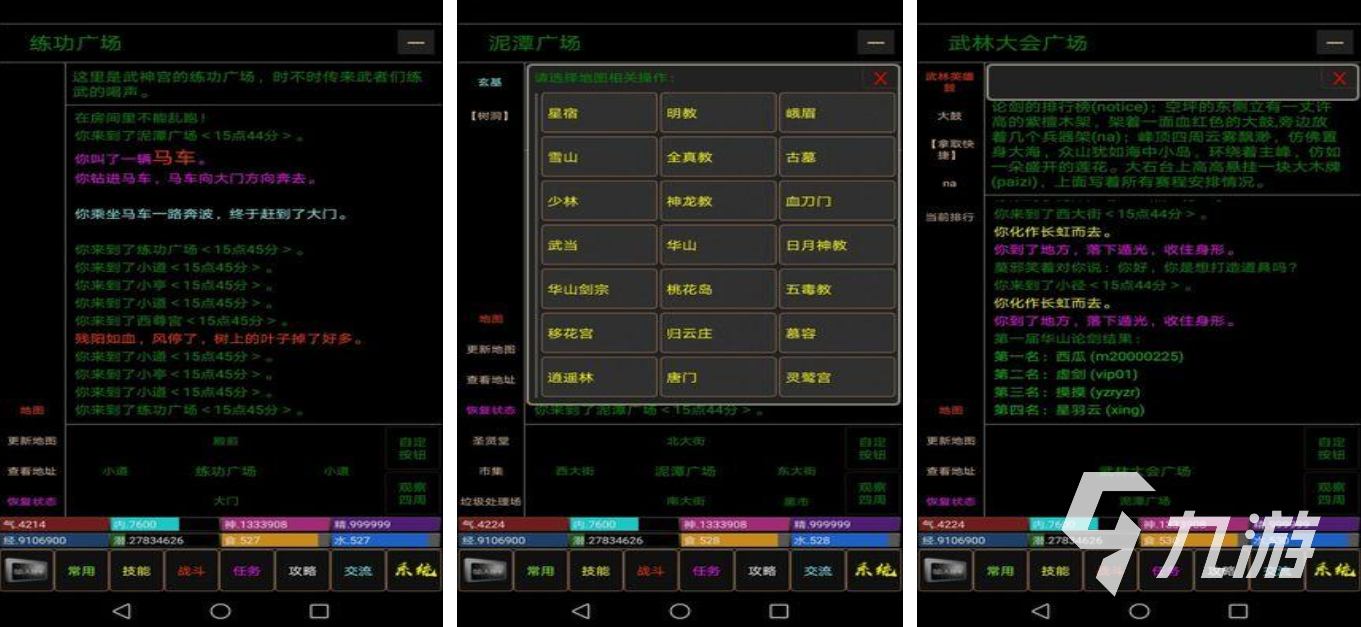Open 攻略 tab on 练功广场 screen

pyautogui.click(x=301, y=570)
